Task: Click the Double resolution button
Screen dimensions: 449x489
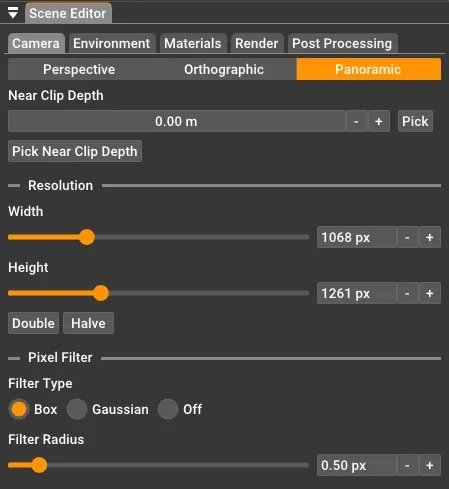Action: coord(34,323)
